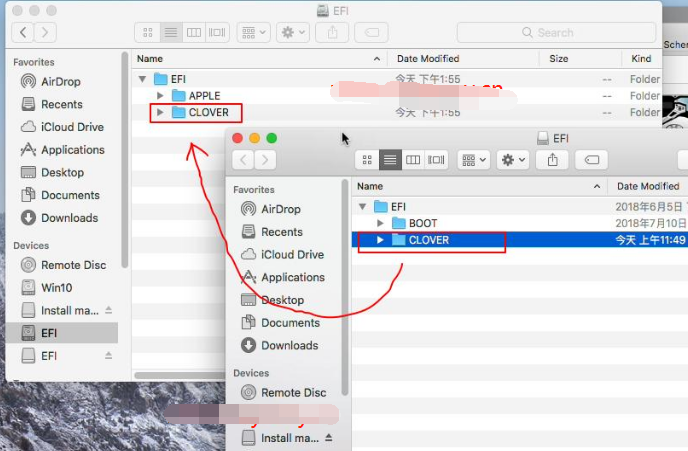Click Edit Tags button in front window
Viewport: 688px width, 451px height.
[x=591, y=159]
